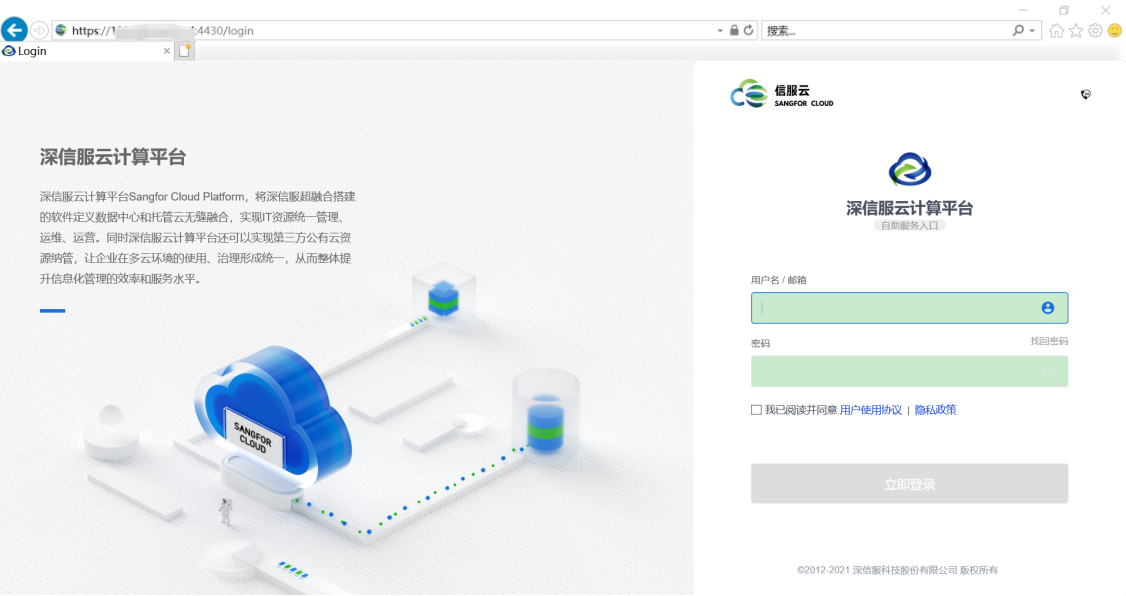This screenshot has width=1126, height=596.
Task: Toggle password visibility with the eye icon
Action: pos(1048,371)
